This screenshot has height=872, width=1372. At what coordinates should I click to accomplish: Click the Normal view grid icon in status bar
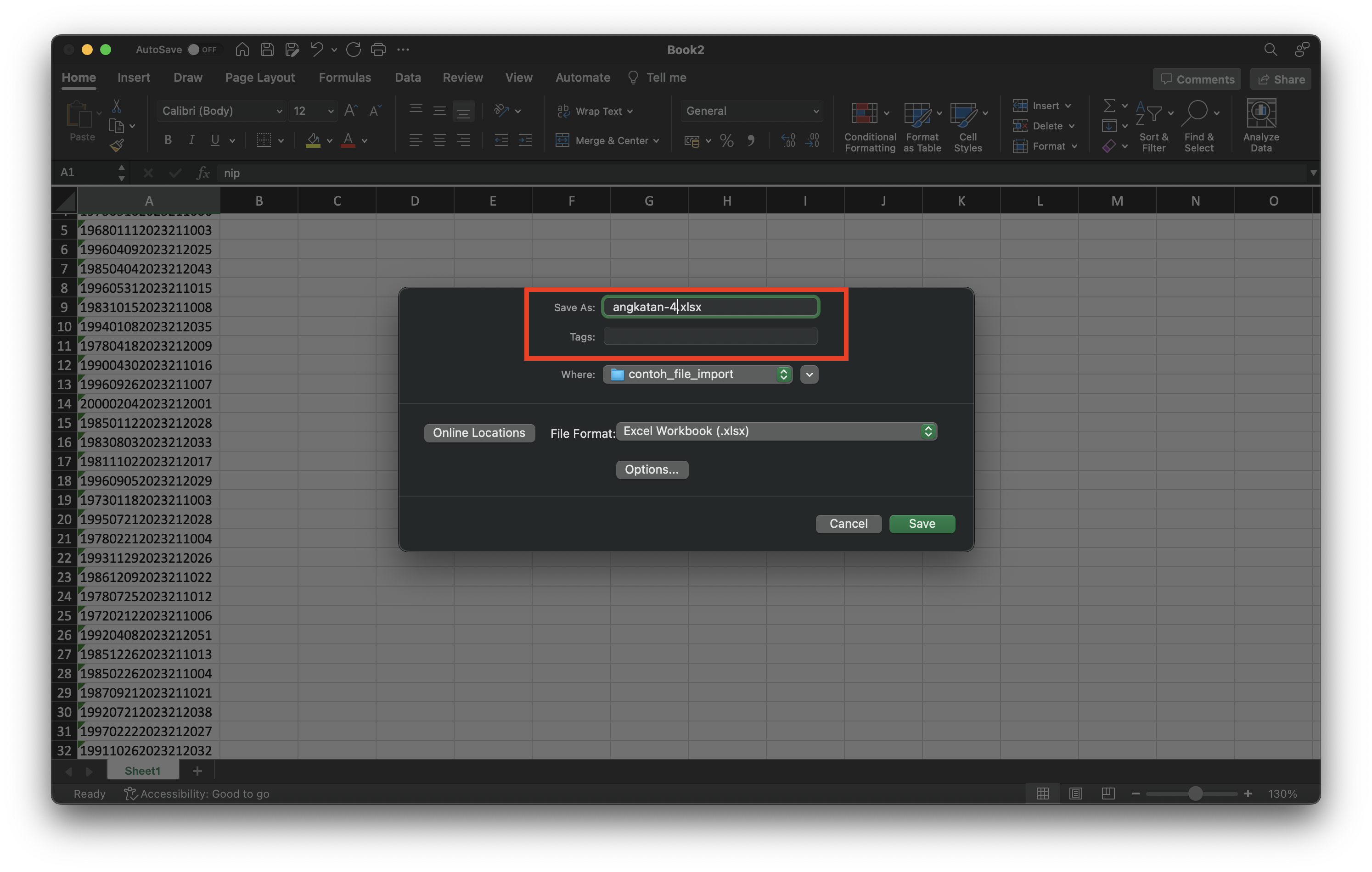1042,794
